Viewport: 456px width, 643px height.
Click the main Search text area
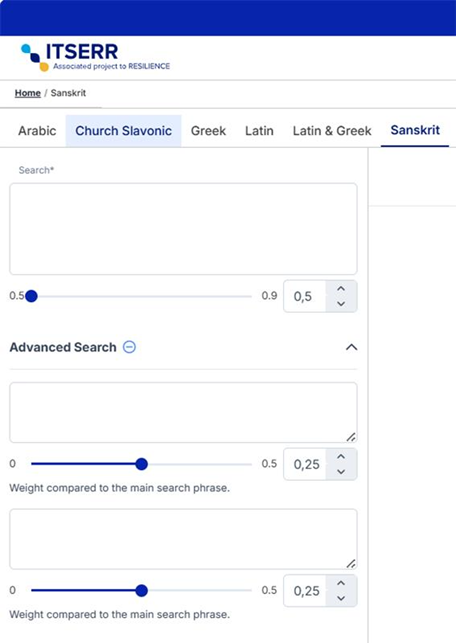[183, 229]
